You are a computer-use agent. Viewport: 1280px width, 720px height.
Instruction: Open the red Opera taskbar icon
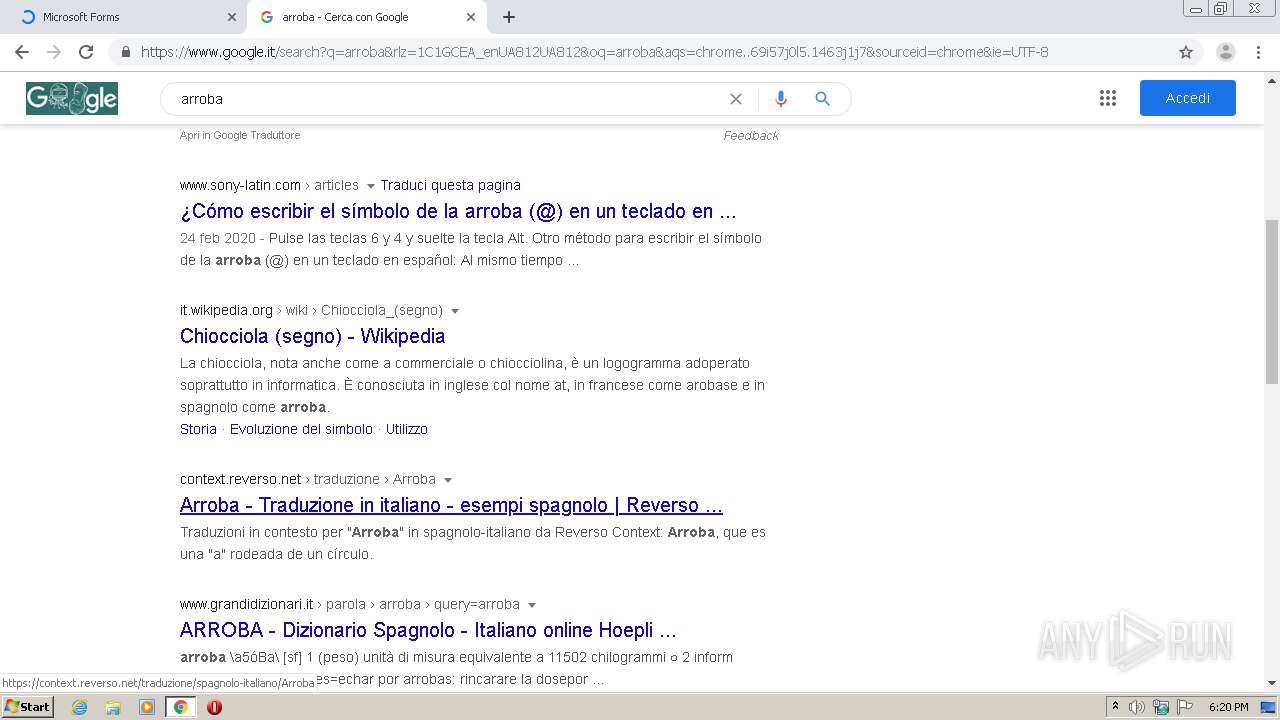coord(214,707)
